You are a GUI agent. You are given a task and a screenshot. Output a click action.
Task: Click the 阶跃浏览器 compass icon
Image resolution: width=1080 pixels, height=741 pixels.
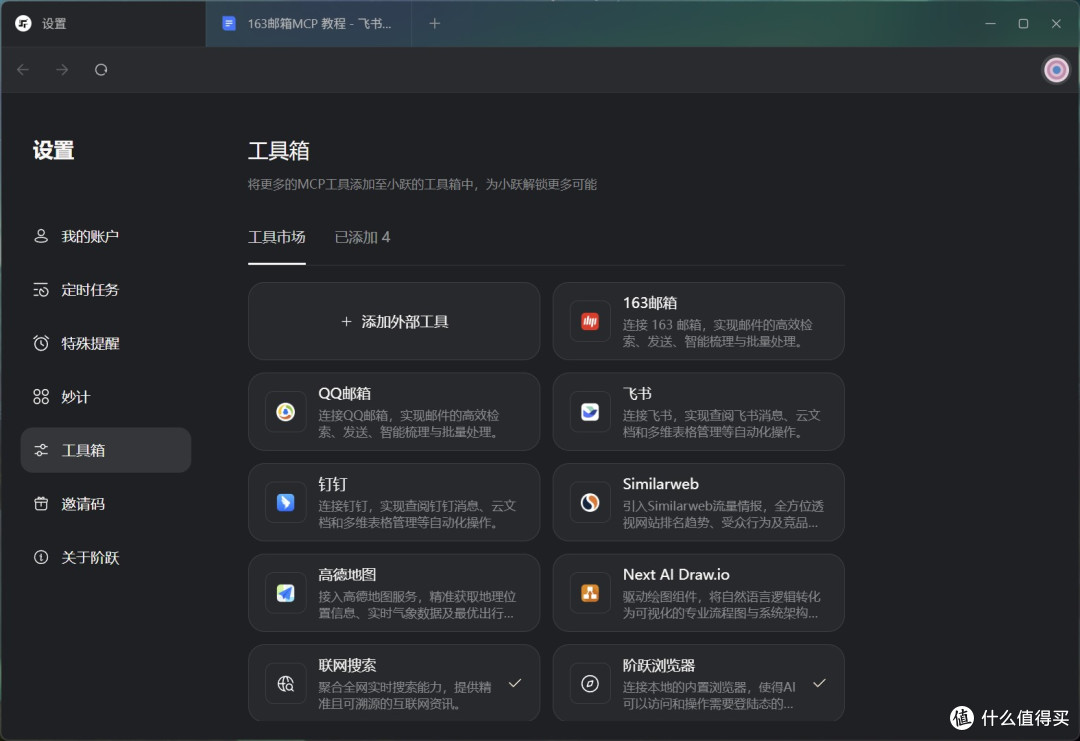(590, 684)
